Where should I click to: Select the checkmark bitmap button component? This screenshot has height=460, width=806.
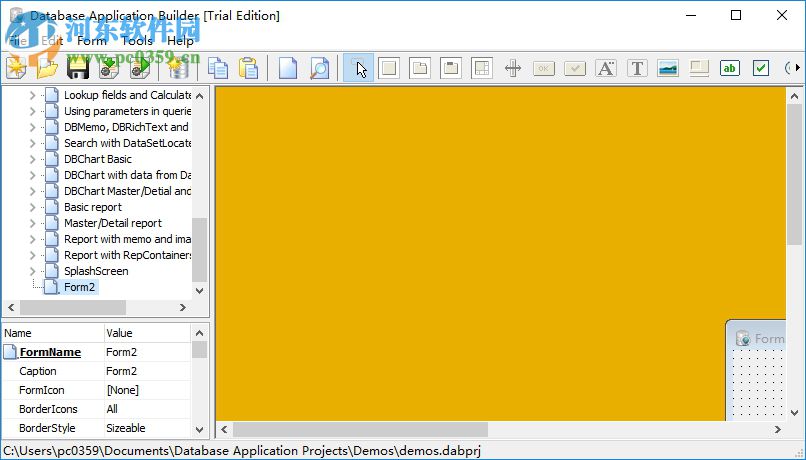[x=575, y=68]
